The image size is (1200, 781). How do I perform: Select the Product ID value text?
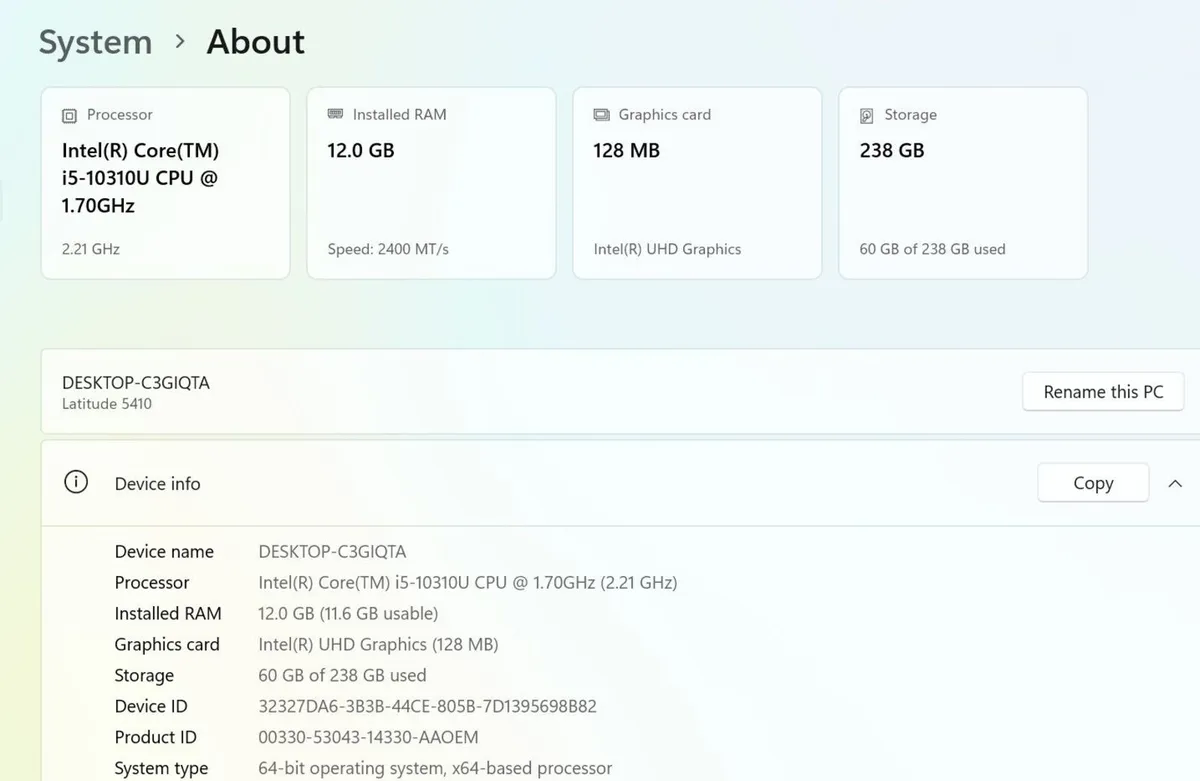point(368,737)
